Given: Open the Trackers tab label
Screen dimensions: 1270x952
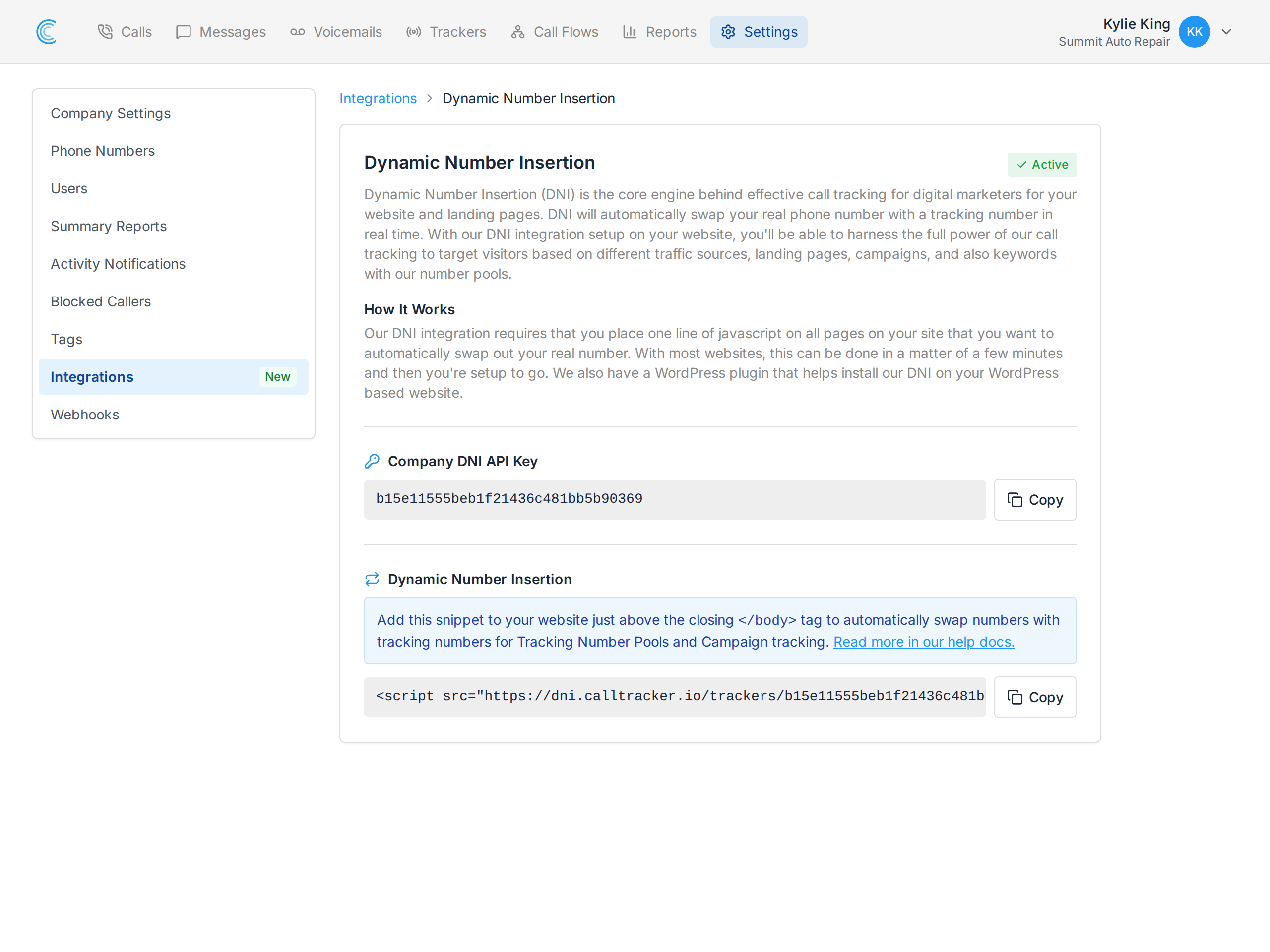Looking at the screenshot, I should [457, 32].
